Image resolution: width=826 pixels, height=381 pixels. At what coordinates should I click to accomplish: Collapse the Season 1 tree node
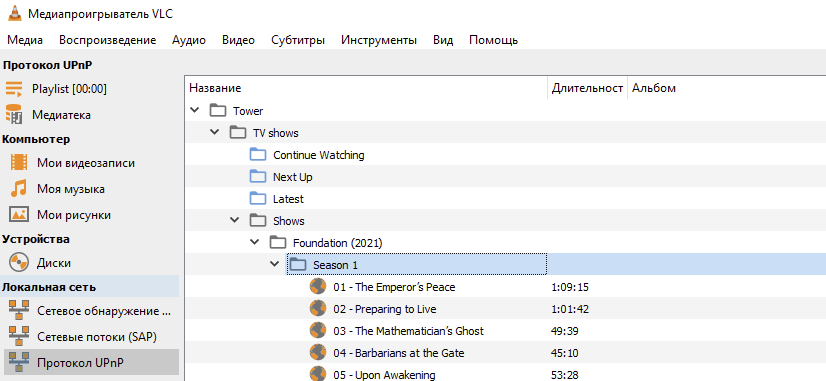pyautogui.click(x=274, y=265)
